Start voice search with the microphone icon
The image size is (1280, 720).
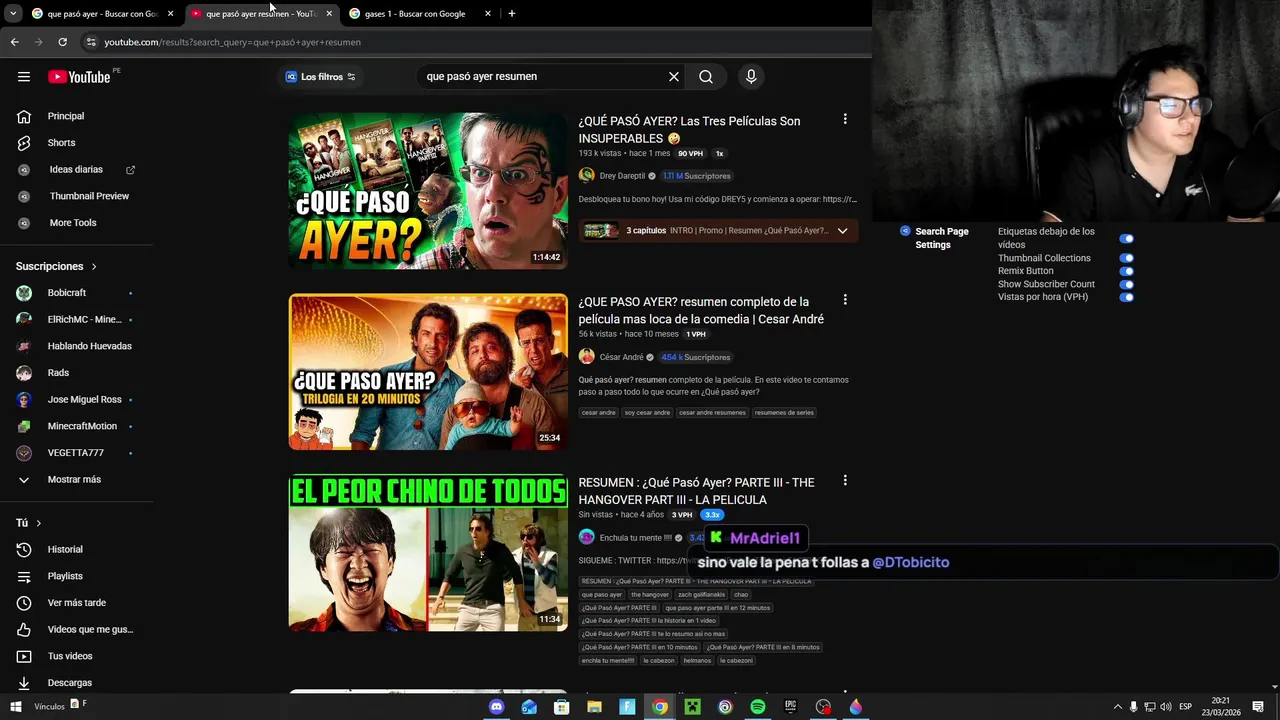point(751,77)
